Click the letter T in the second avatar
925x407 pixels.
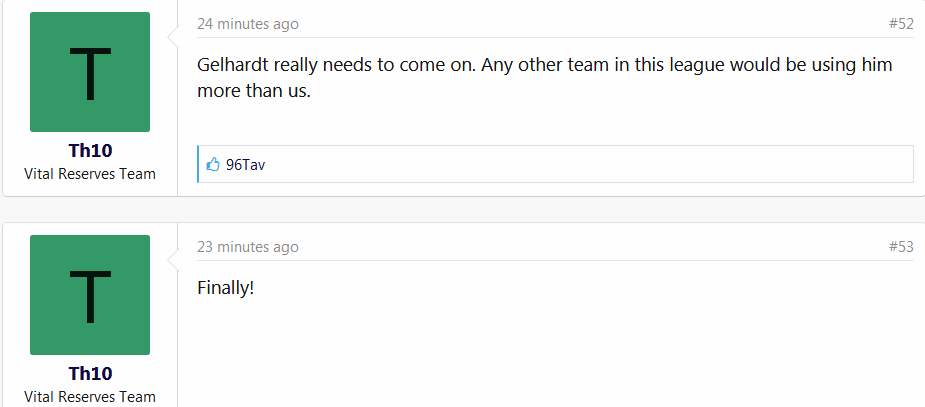(x=90, y=297)
